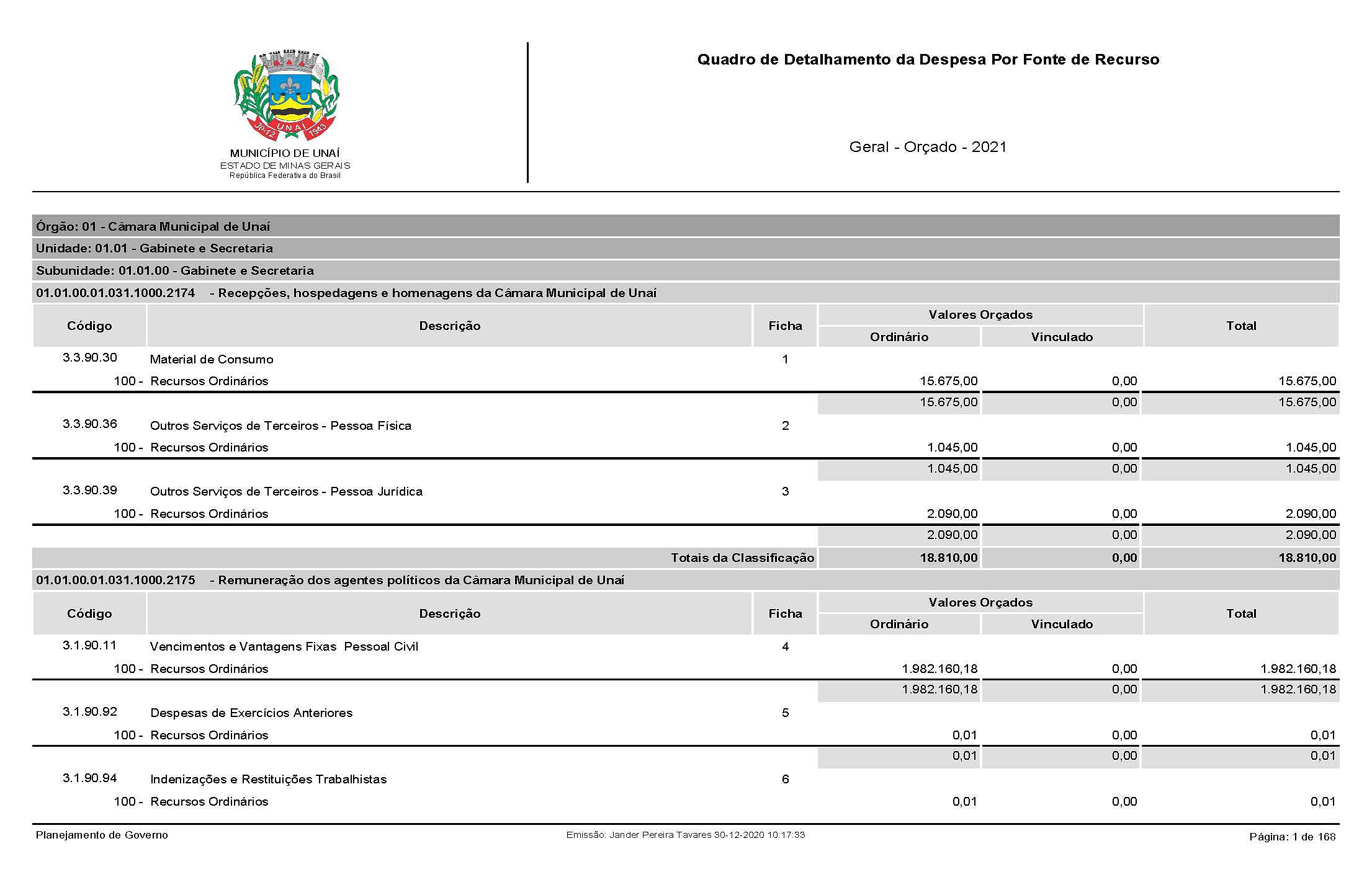
Task: Click classification 2174 Recepções, hospedagens row
Action: (346, 293)
